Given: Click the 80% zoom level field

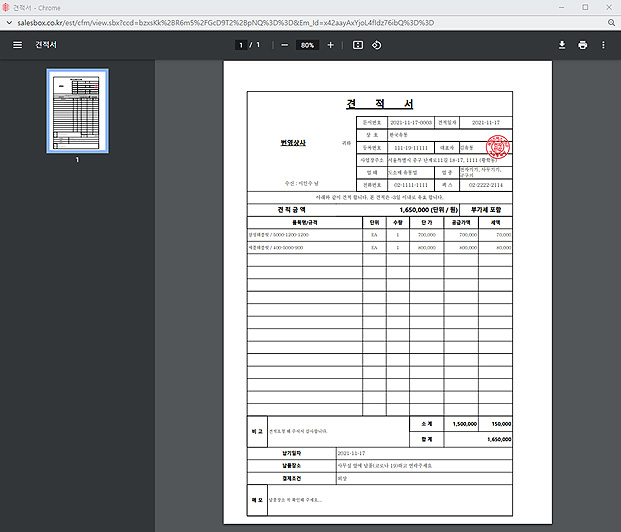Looking at the screenshot, I should (x=307, y=45).
